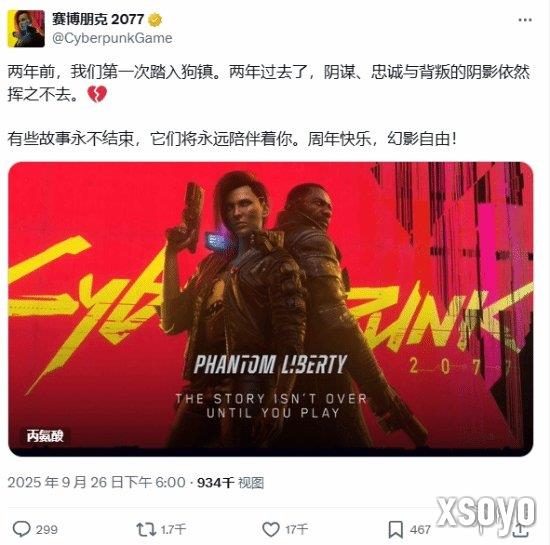Screen dimensions: 550x545
Task: Click the reply speech bubble icon
Action: (21, 529)
